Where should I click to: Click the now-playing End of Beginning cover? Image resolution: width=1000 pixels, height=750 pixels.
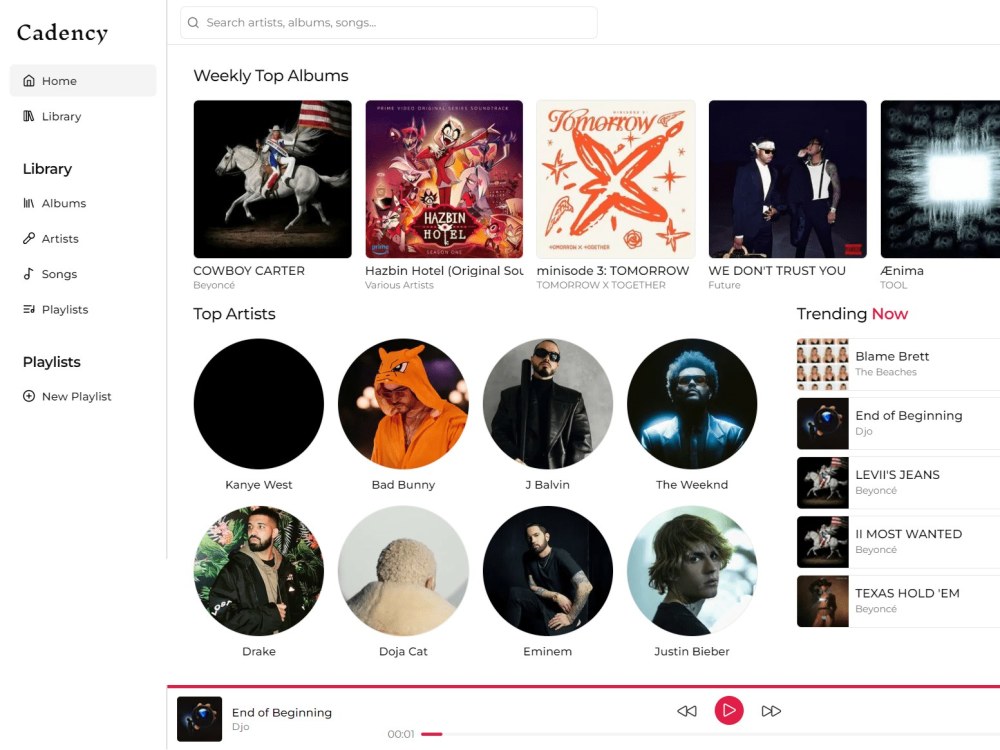(x=200, y=719)
